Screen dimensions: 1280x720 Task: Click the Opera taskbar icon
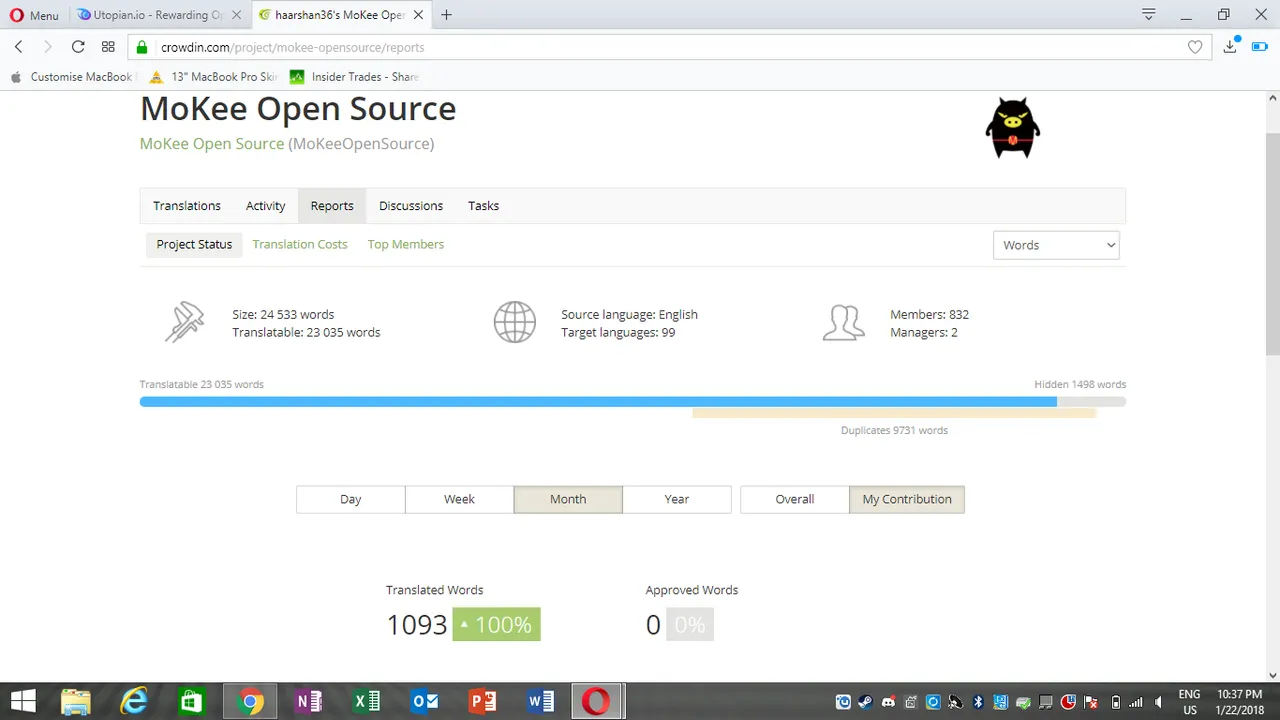point(598,701)
